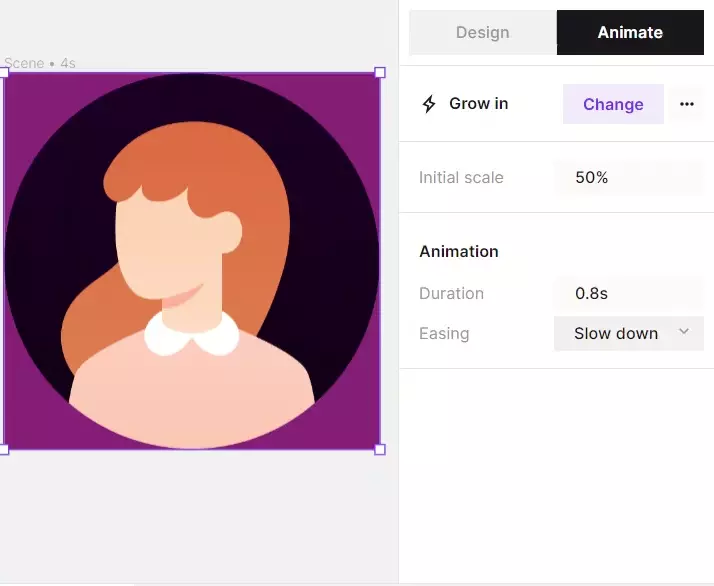Click the chevron arrow in Easing dropdown
714x586 pixels.
point(684,332)
